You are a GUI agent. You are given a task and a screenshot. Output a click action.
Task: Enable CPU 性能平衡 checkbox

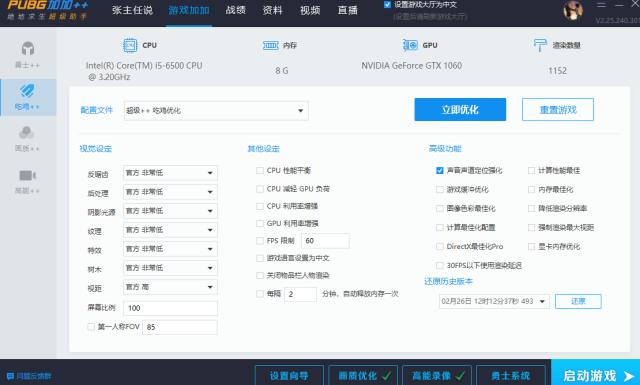(x=260, y=170)
